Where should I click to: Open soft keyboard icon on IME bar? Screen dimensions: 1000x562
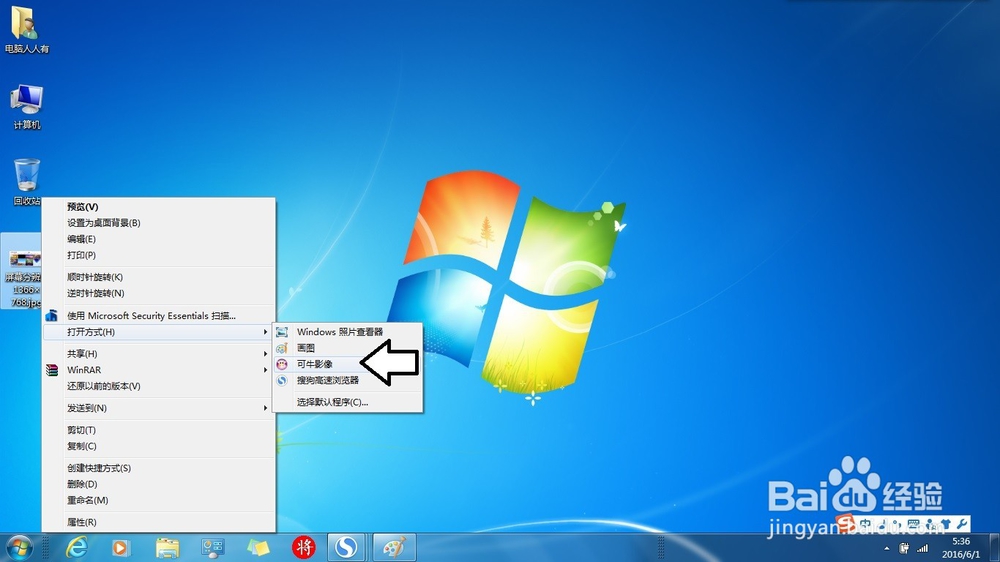point(914,525)
